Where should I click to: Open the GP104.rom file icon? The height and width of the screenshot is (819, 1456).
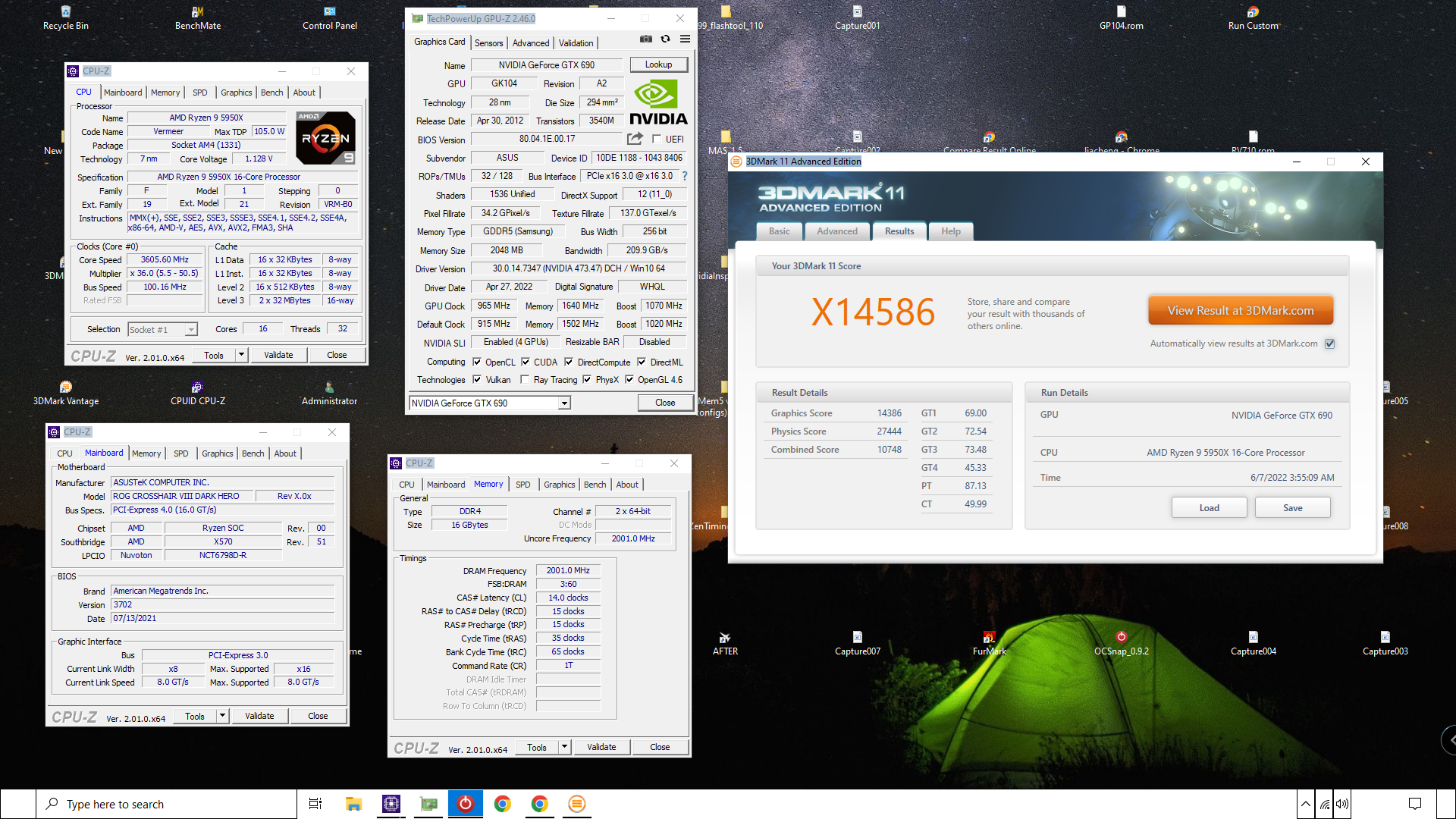1122,17
